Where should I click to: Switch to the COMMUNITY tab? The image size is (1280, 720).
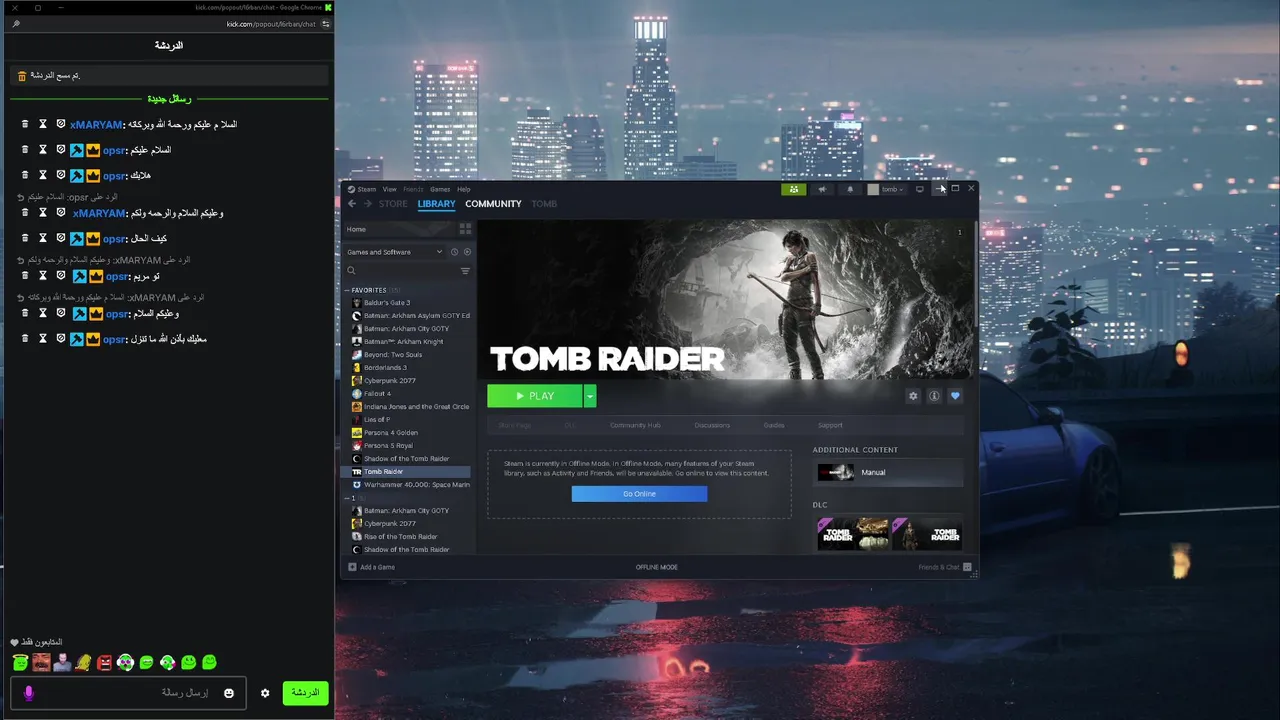493,204
